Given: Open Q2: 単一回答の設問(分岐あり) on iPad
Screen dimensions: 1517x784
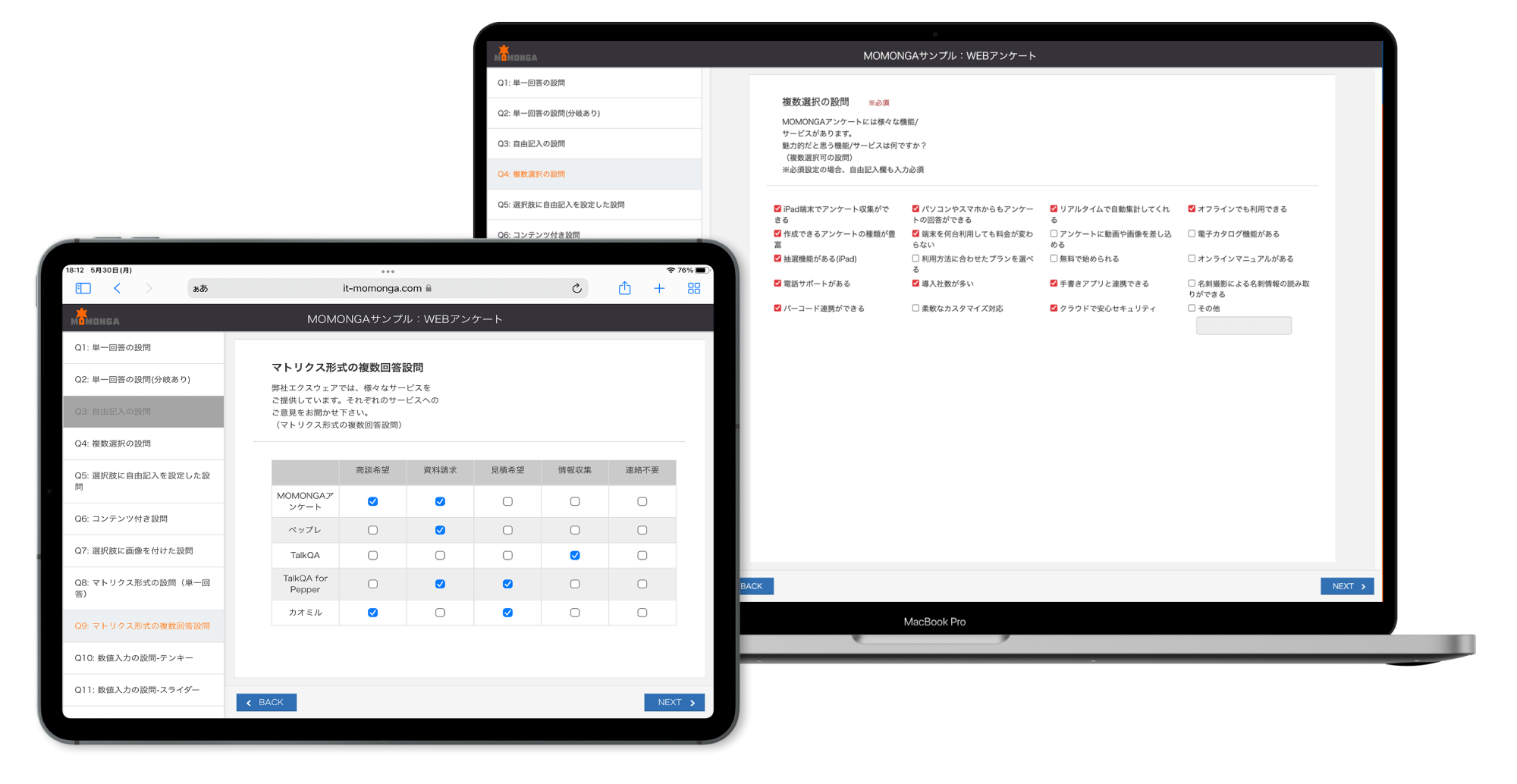Looking at the screenshot, I should click(x=143, y=379).
